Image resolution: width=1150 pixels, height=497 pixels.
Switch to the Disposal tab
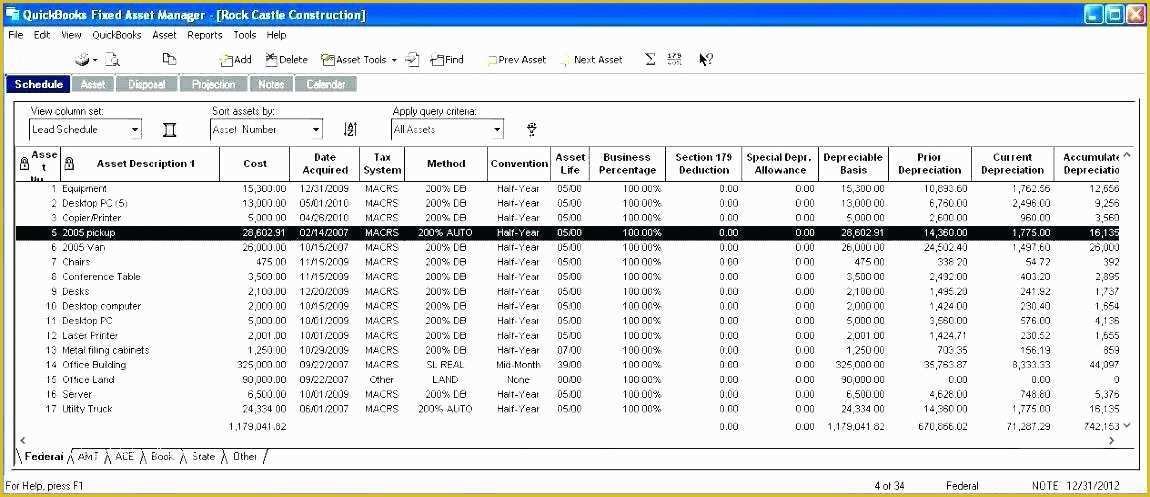coord(147,84)
